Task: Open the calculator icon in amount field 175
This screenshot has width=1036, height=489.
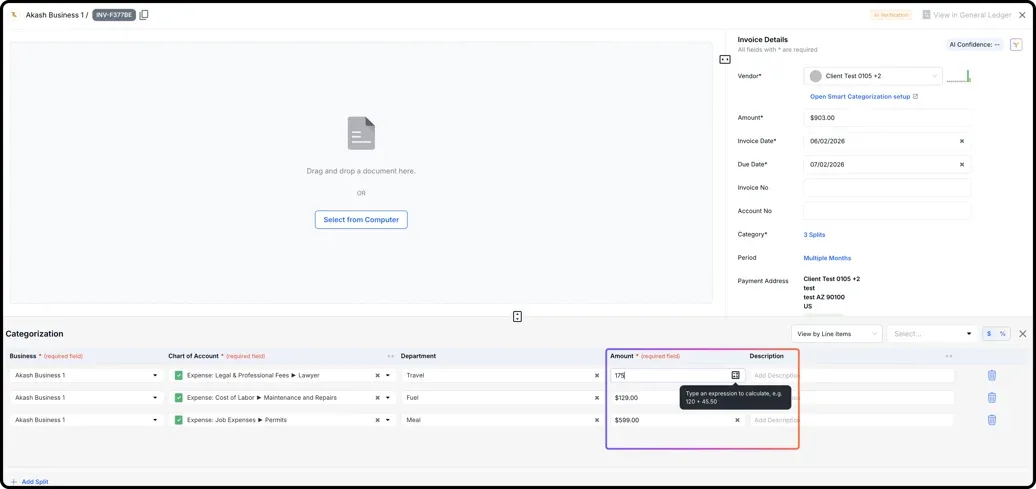Action: pos(735,375)
